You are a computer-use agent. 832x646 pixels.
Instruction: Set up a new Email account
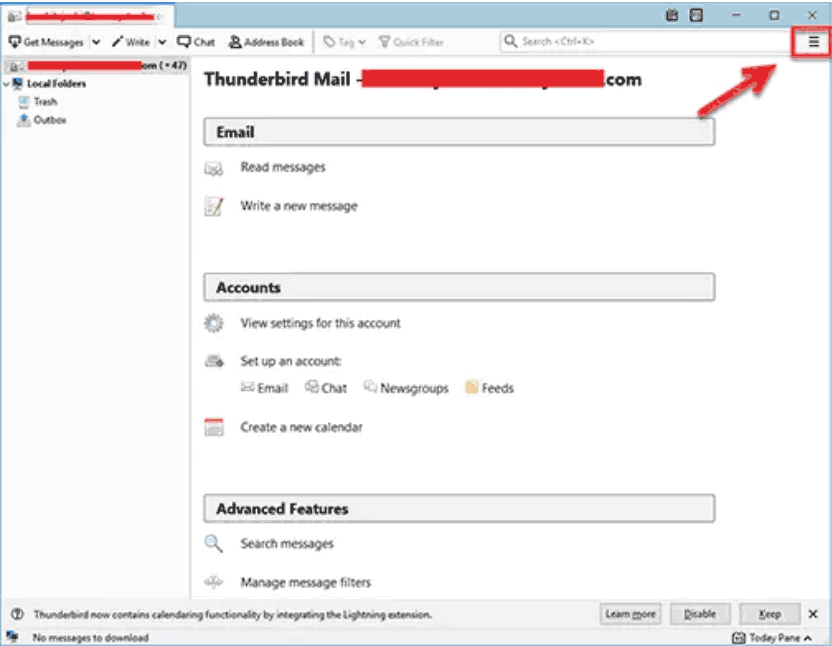(264, 388)
